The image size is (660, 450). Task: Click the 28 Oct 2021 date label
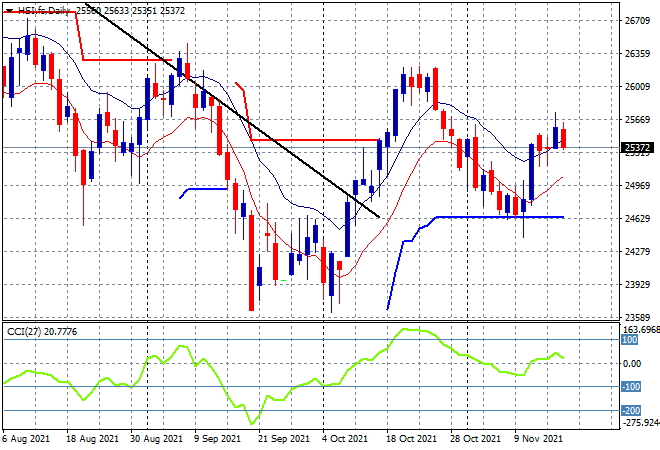(476, 439)
